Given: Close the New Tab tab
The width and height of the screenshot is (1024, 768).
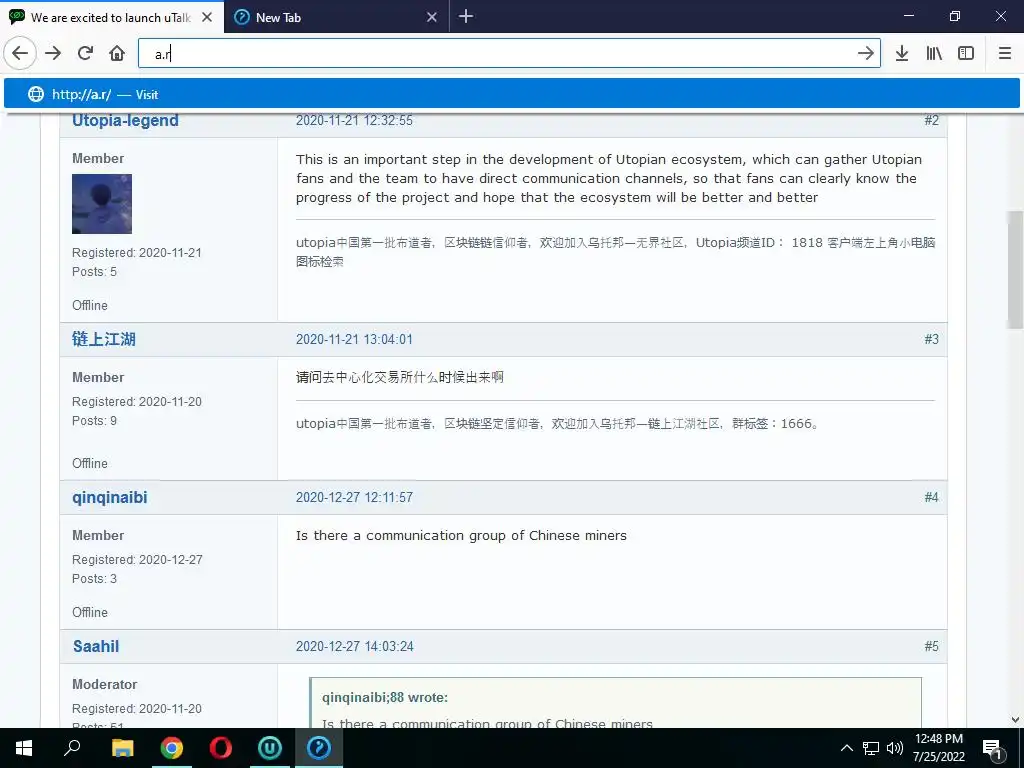Looking at the screenshot, I should (x=432, y=17).
